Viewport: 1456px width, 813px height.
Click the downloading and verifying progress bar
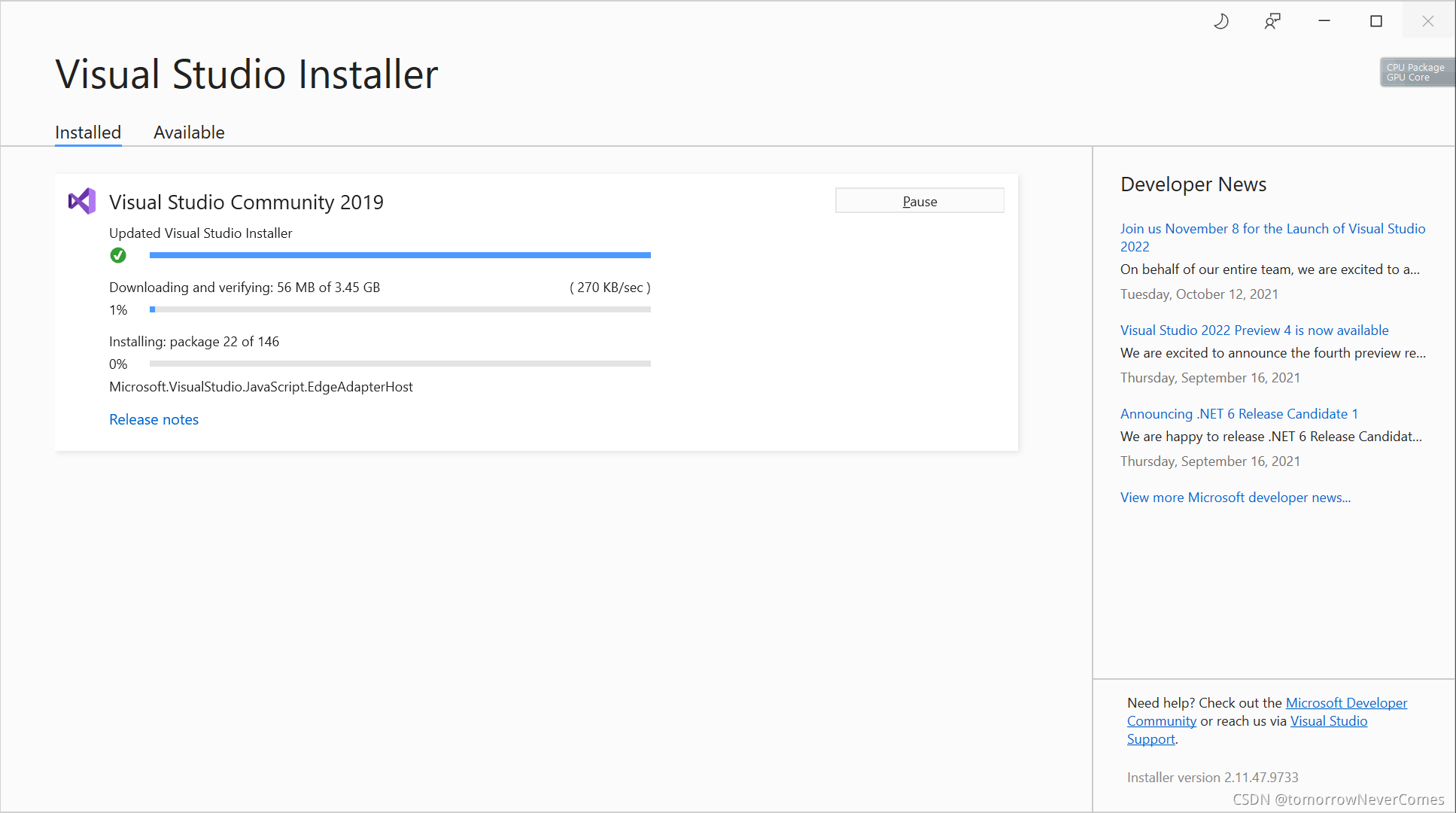coord(400,309)
